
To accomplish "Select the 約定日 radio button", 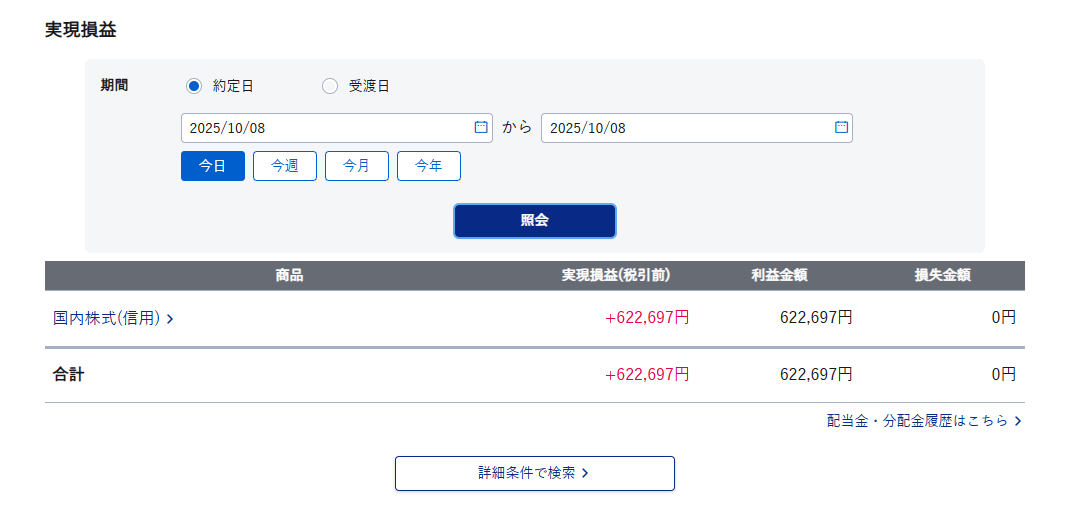I will point(194,86).
